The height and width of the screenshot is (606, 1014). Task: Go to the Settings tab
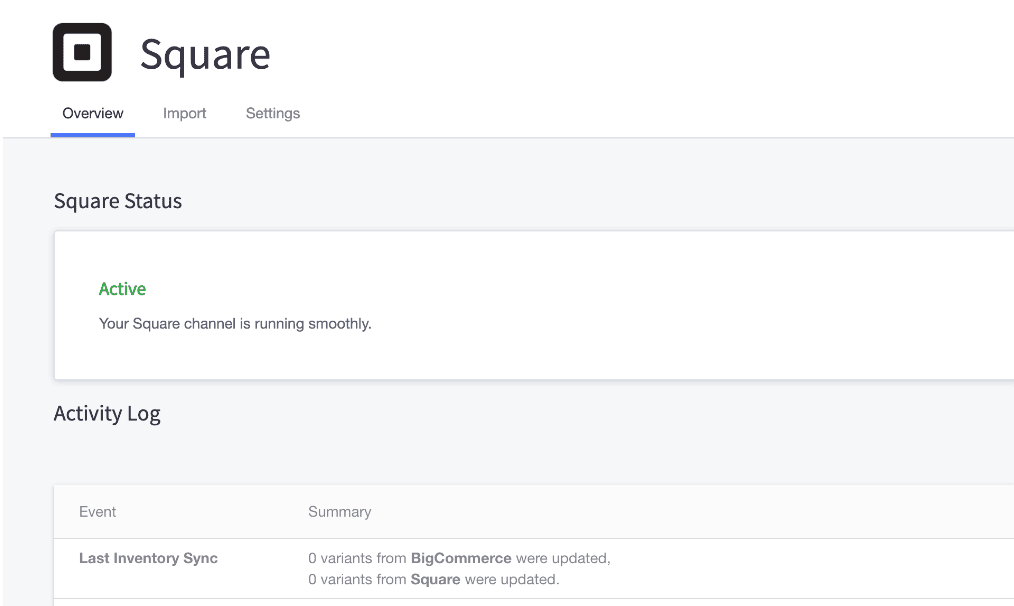coord(273,113)
